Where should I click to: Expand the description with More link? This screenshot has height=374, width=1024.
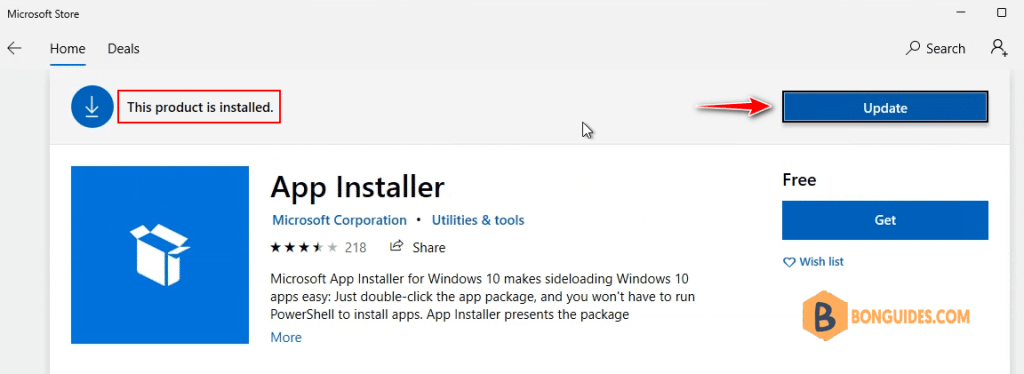pos(286,337)
